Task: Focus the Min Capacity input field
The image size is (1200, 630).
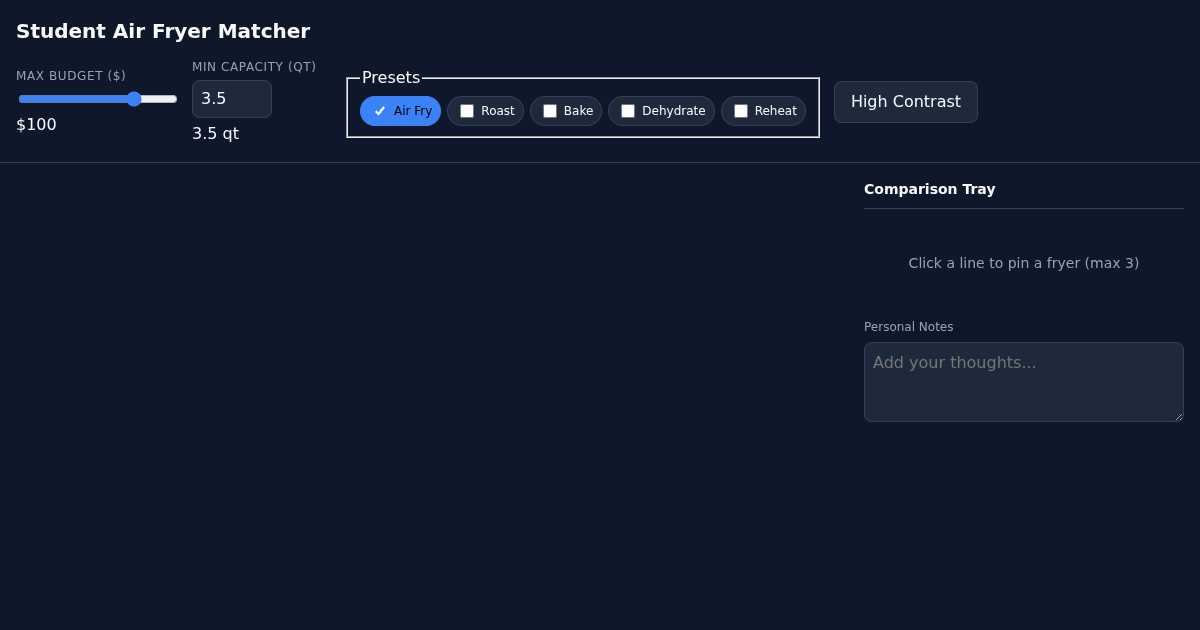Action: pyautogui.click(x=232, y=99)
